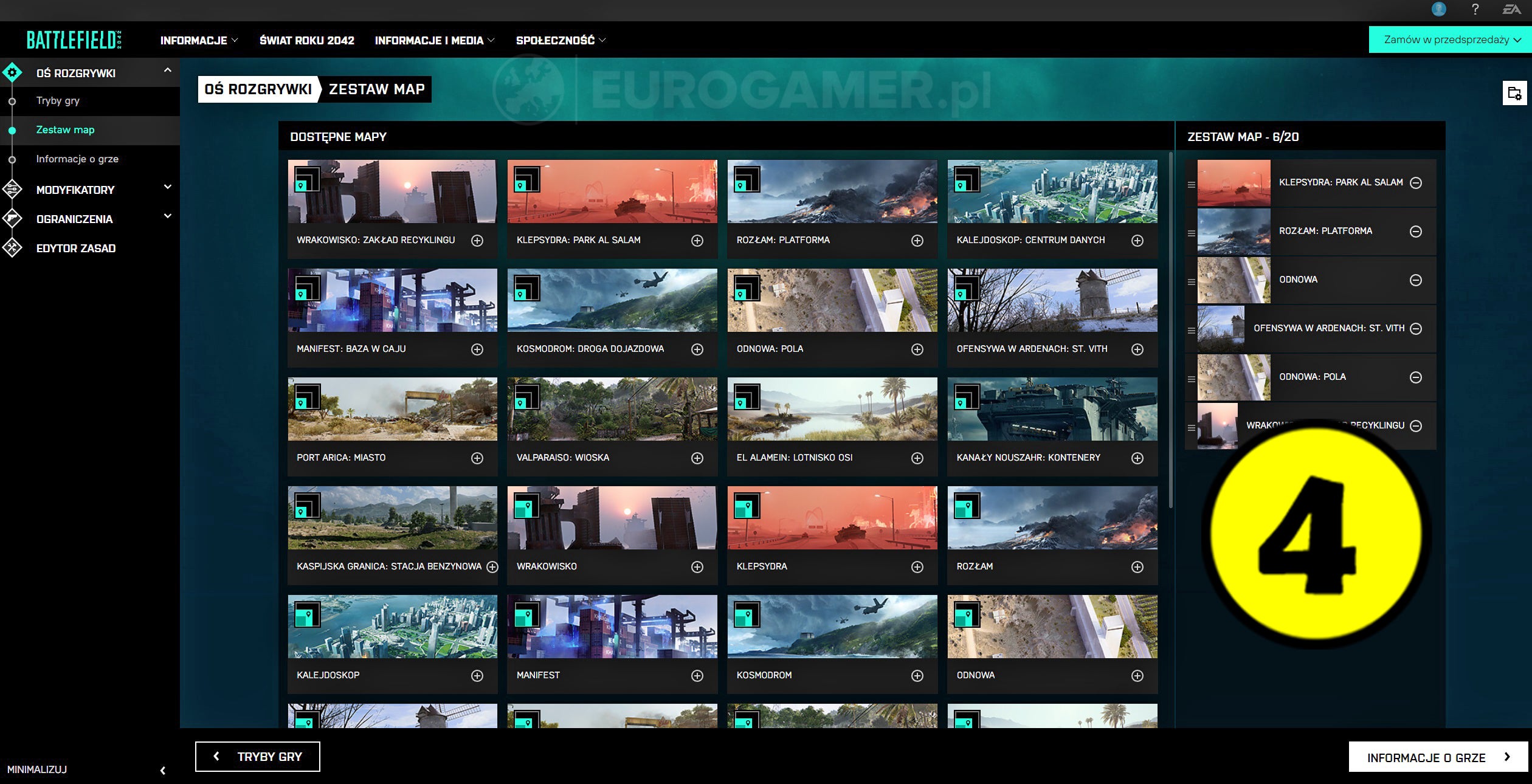Remove Ofensywa w Ardenach: St. Vith from set
Viewport: 1532px width, 784px height.
[1416, 329]
